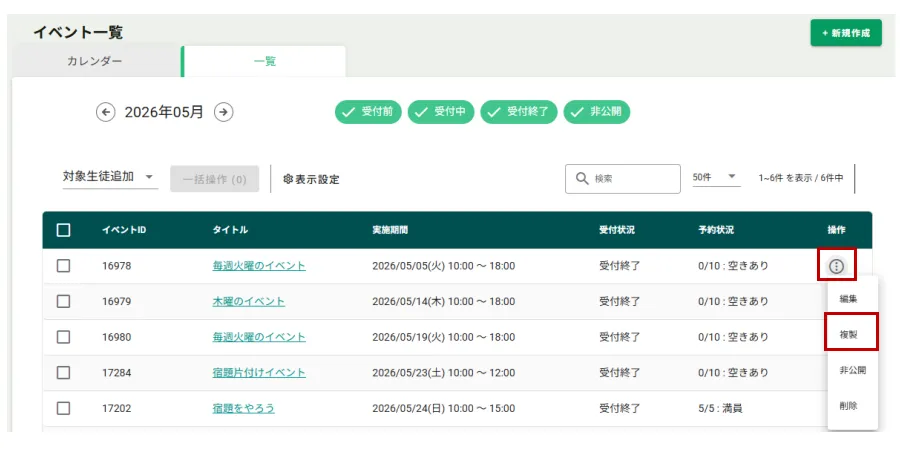
Task: Click the 2026年05月 month label
Action: point(164,112)
